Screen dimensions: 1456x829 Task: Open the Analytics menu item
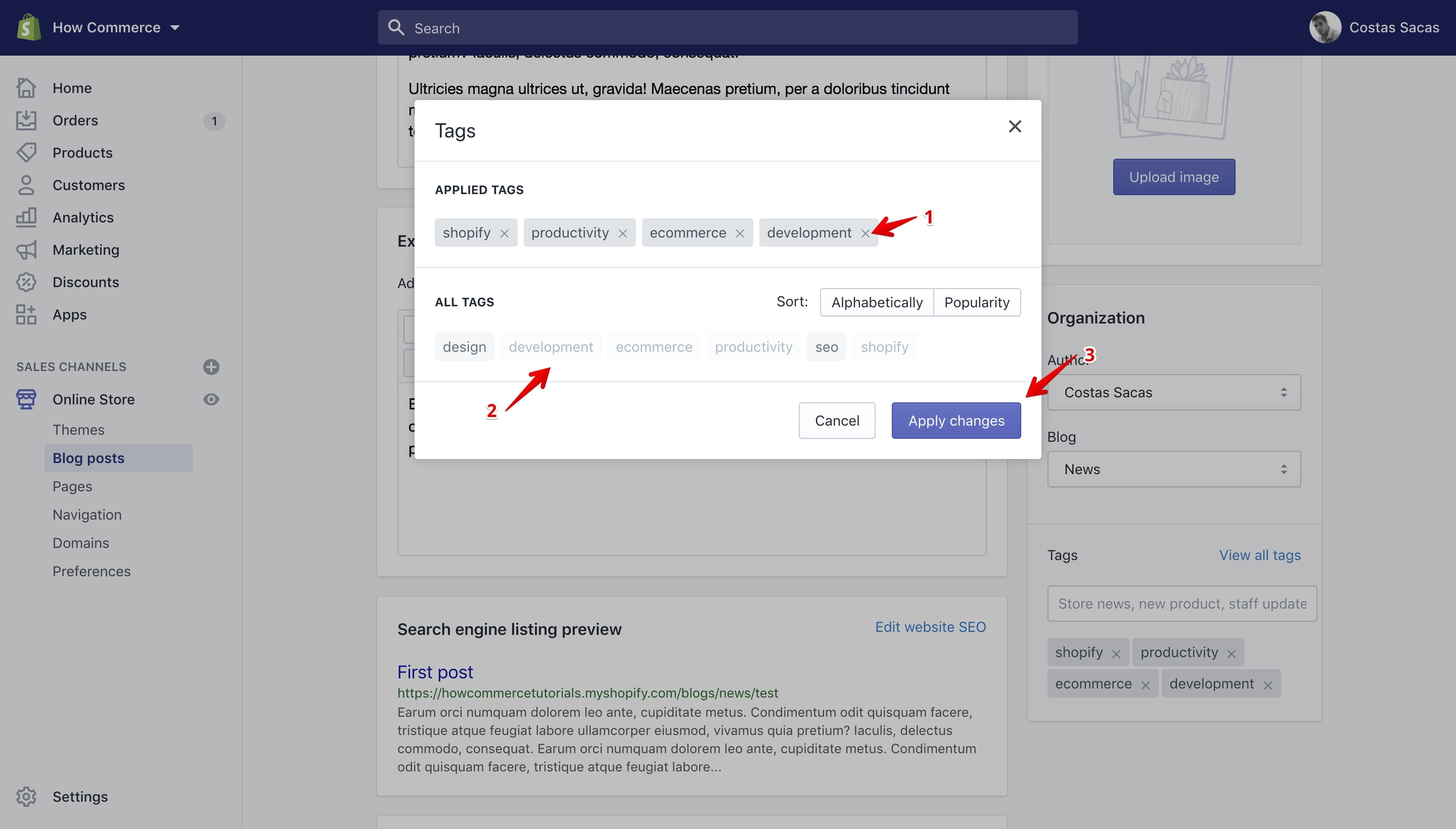(x=83, y=217)
